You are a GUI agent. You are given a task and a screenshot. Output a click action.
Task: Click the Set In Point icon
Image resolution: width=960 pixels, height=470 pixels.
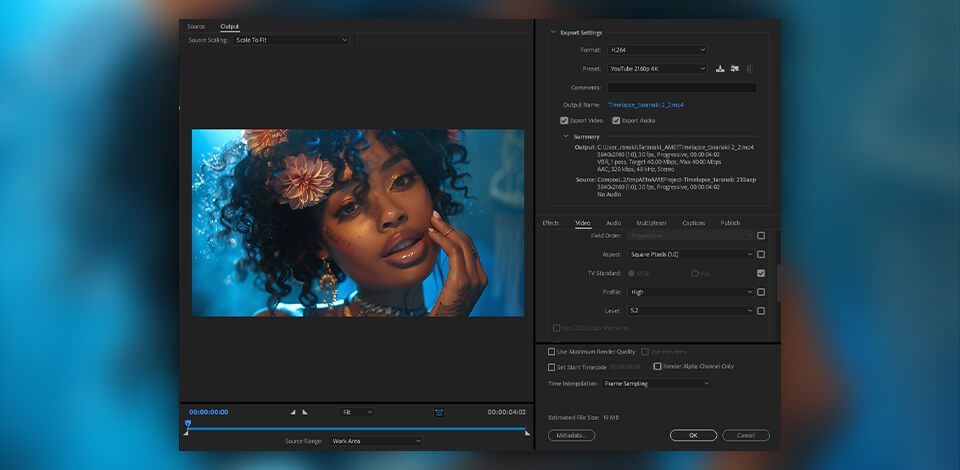point(293,412)
